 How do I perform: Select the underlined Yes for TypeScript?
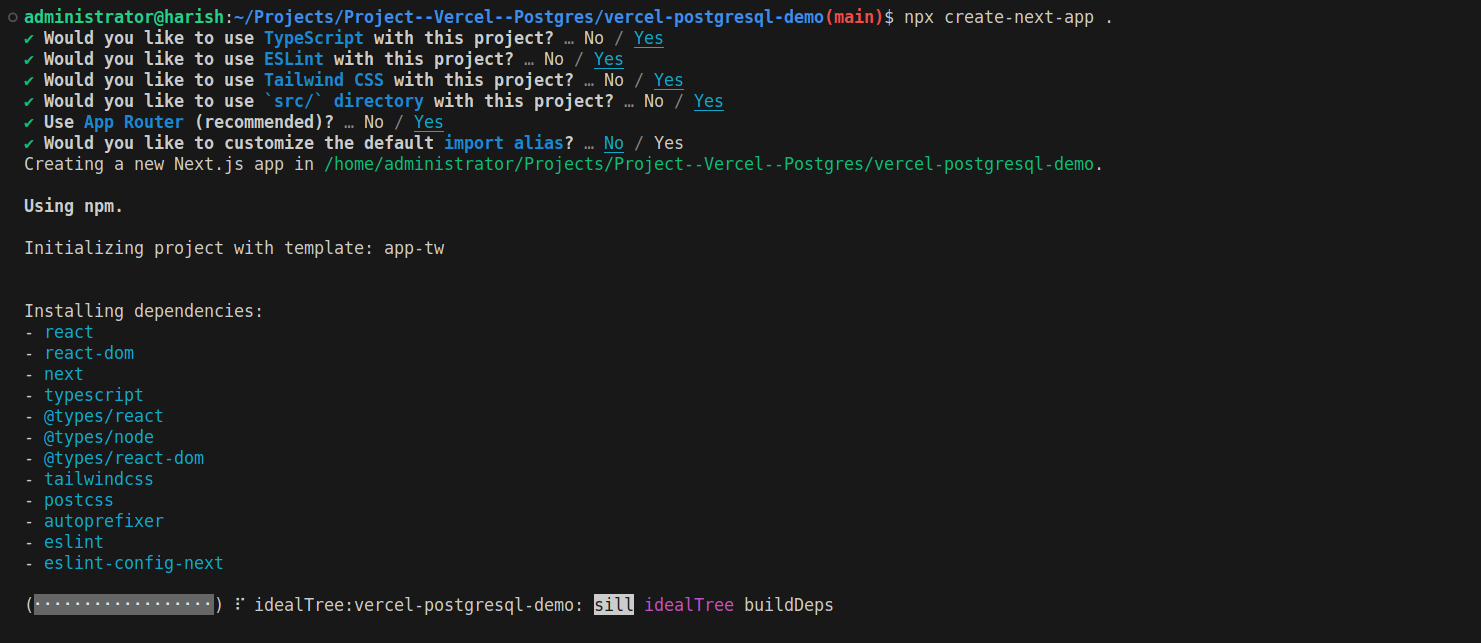click(649, 38)
